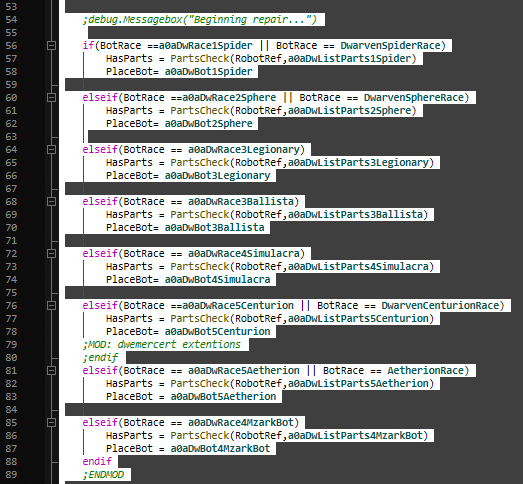Click the ';MOD: dwemercert extentions' comment
This screenshot has height=484, width=523.
tap(161, 345)
